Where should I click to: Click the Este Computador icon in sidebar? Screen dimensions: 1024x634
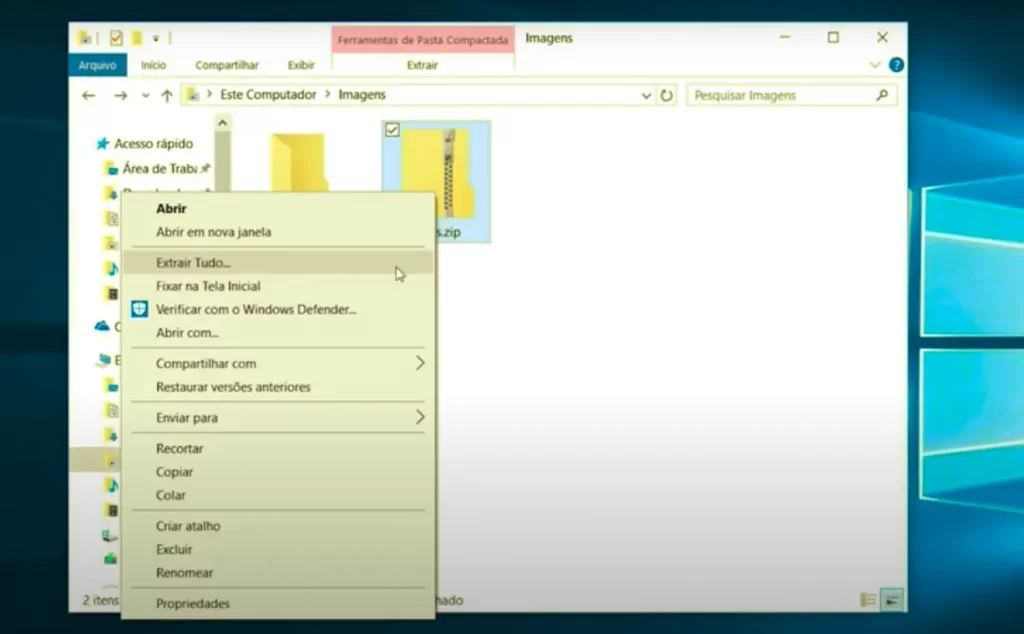click(103, 360)
